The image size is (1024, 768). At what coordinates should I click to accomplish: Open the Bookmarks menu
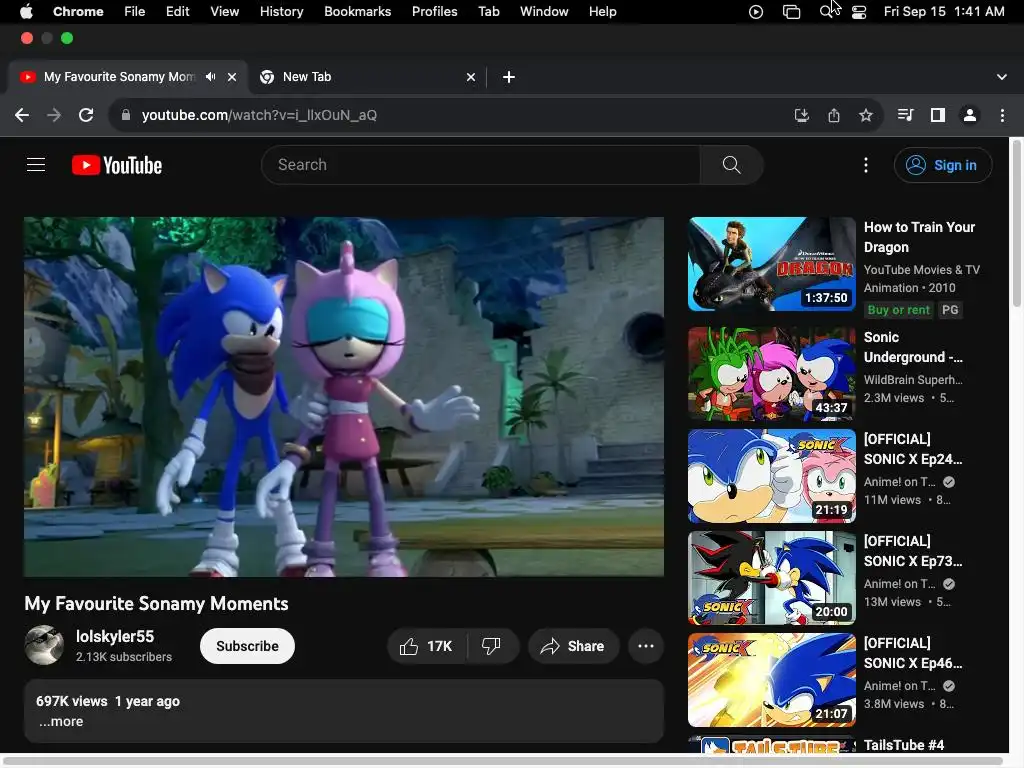point(357,11)
